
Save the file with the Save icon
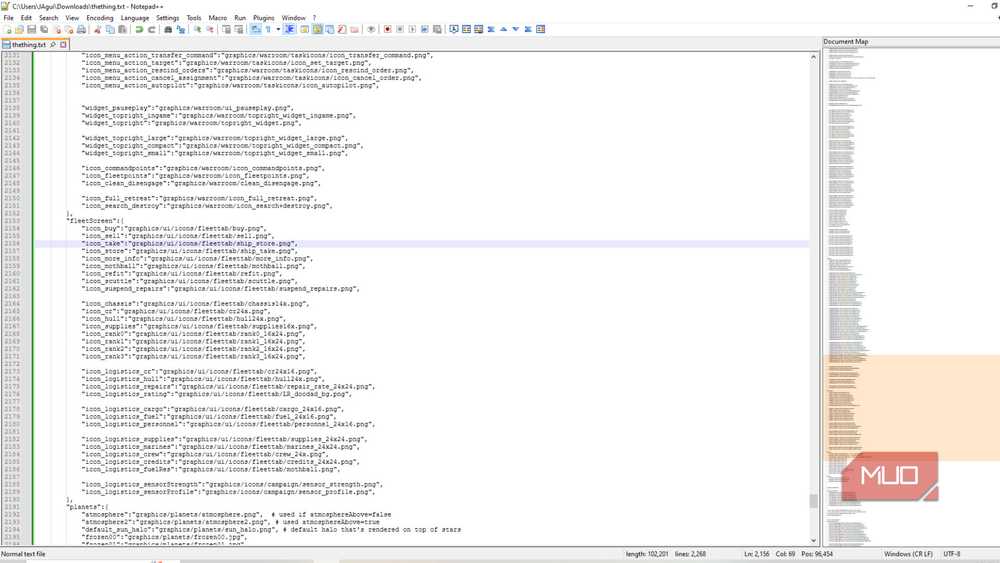point(31,29)
